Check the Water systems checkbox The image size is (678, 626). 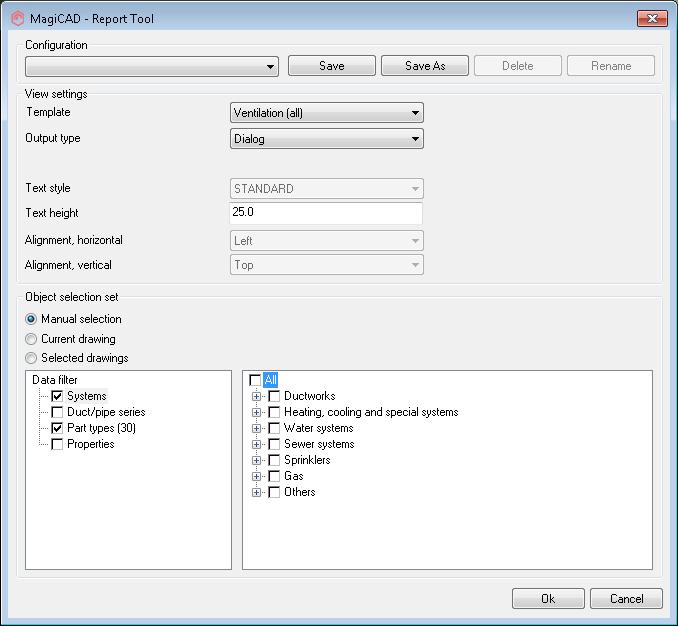point(274,428)
